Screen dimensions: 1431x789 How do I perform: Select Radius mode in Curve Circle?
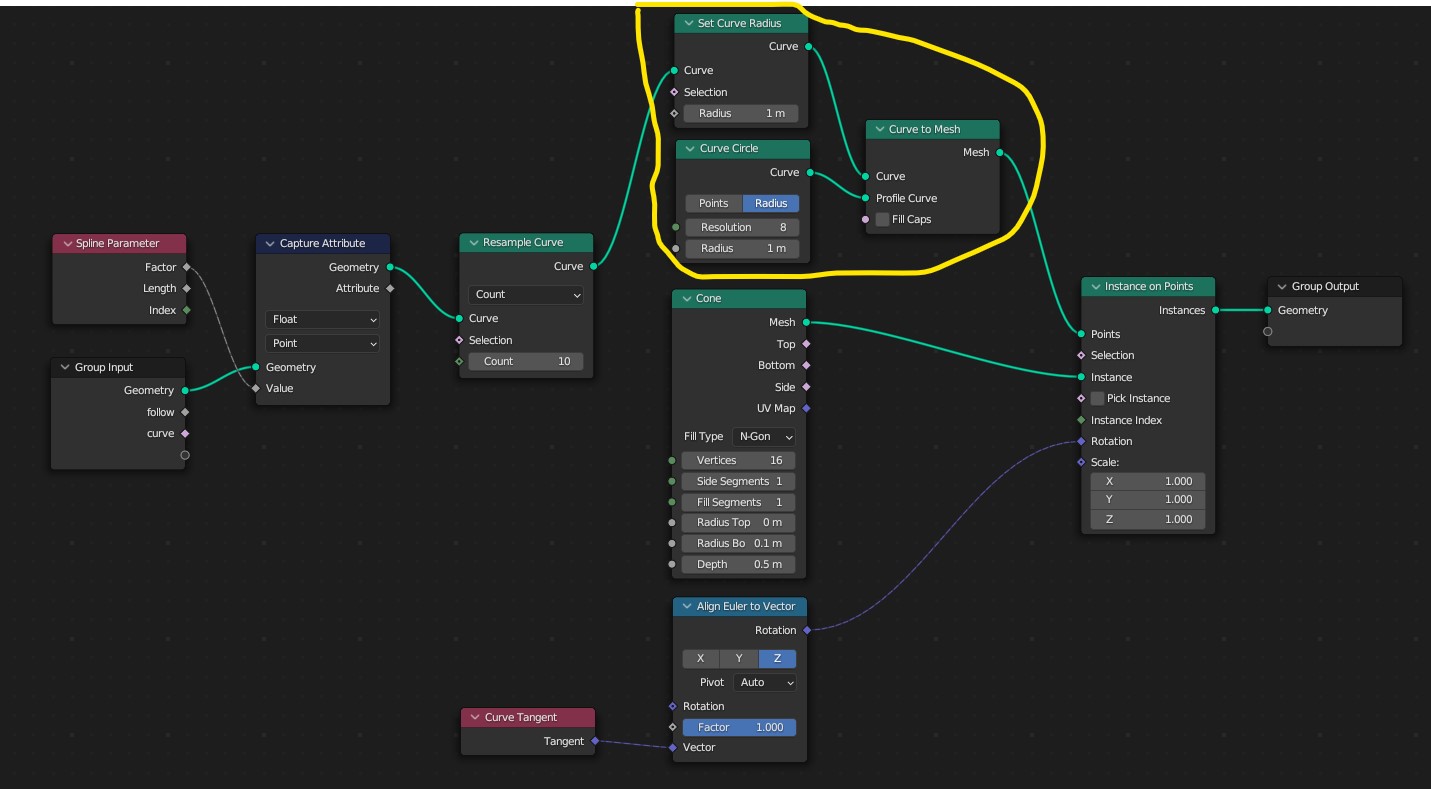(771, 203)
